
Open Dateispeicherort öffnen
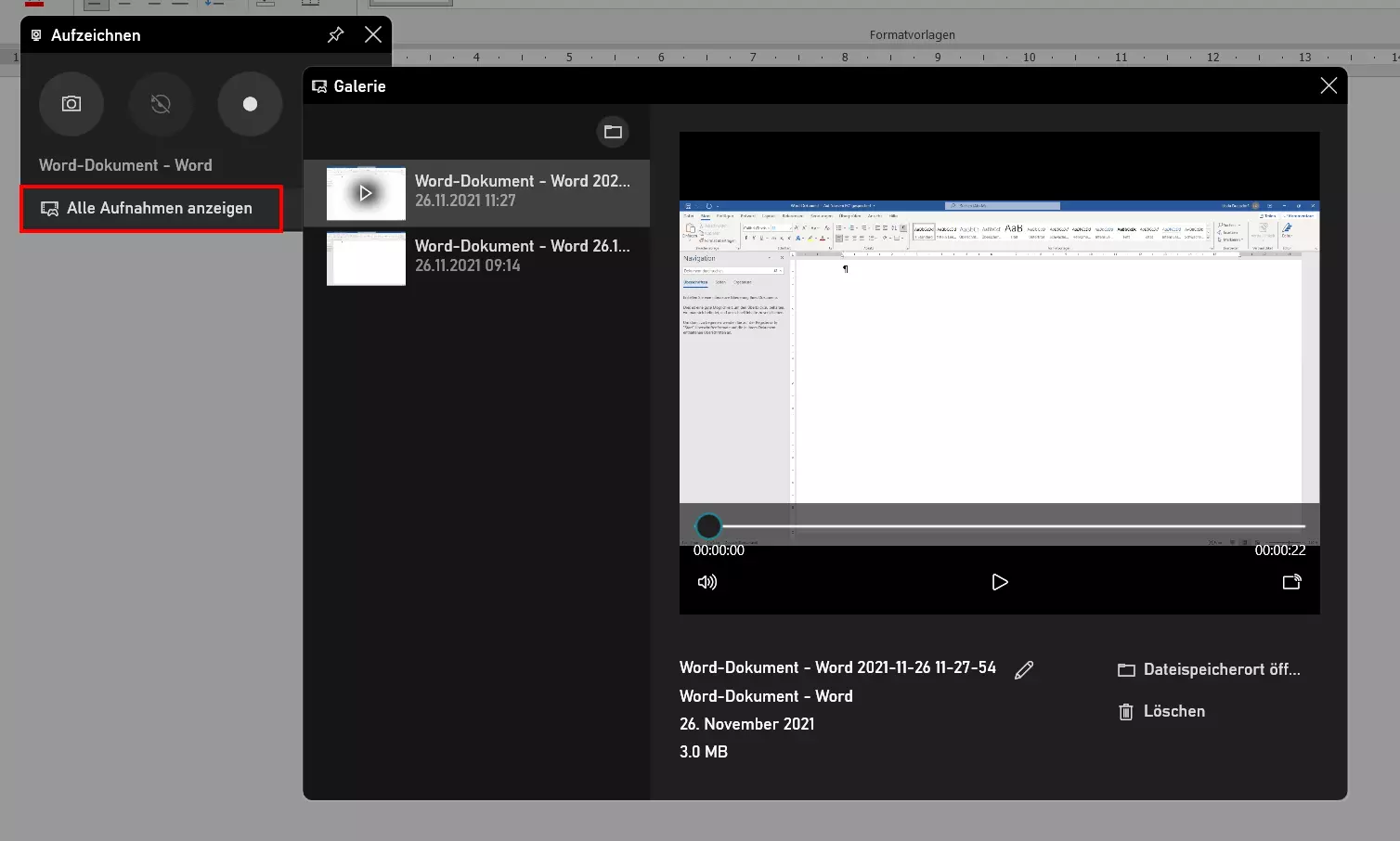point(1209,669)
